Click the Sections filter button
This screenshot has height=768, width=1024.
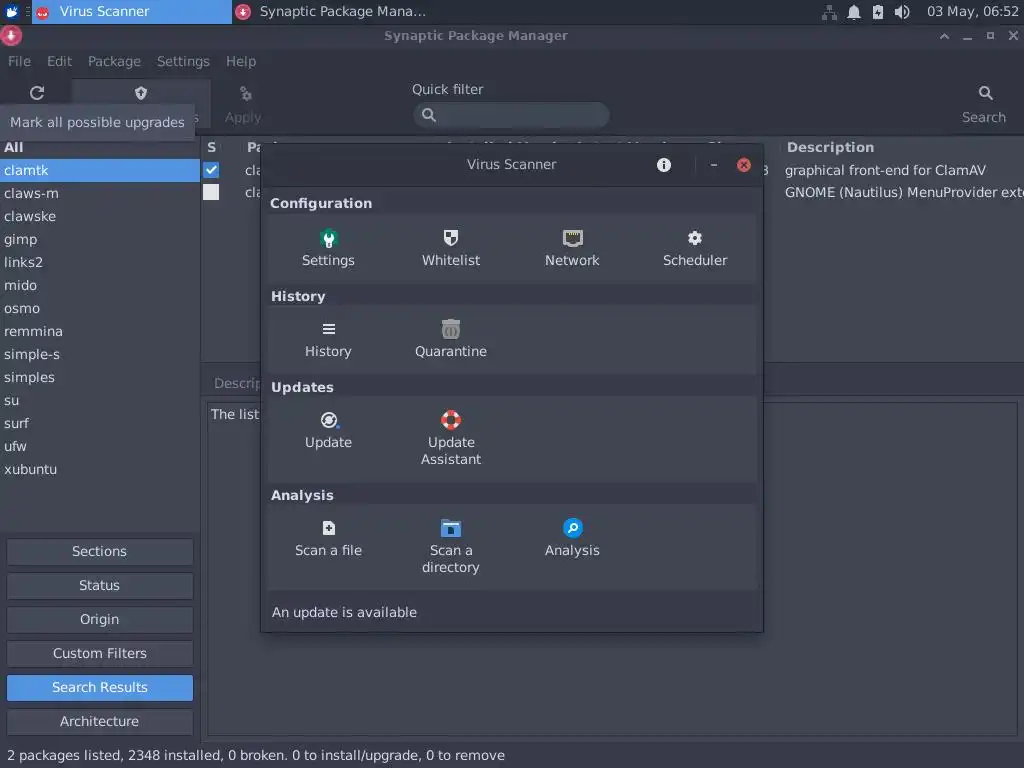coord(100,551)
